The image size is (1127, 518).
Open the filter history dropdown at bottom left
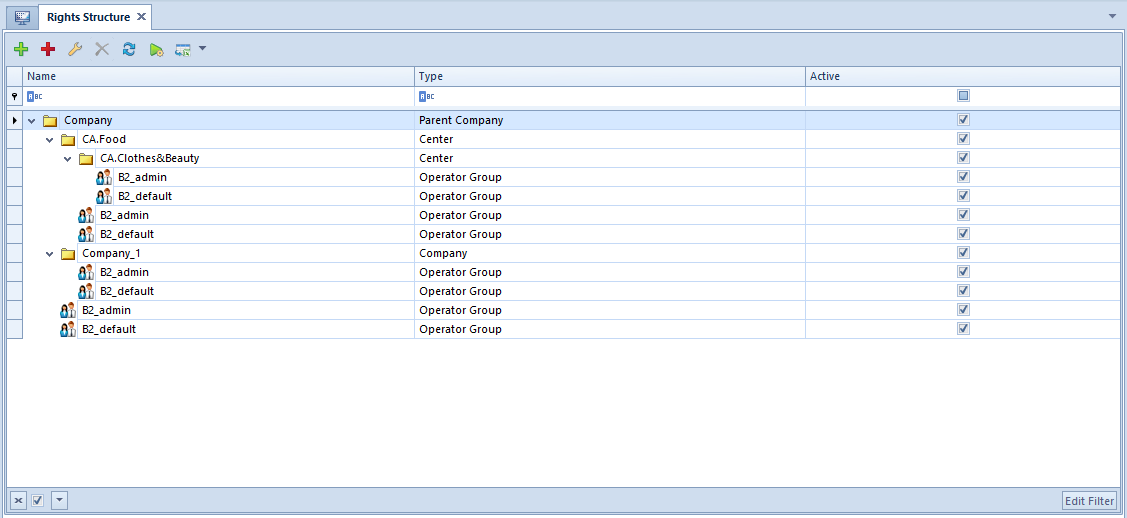pyautogui.click(x=60, y=500)
